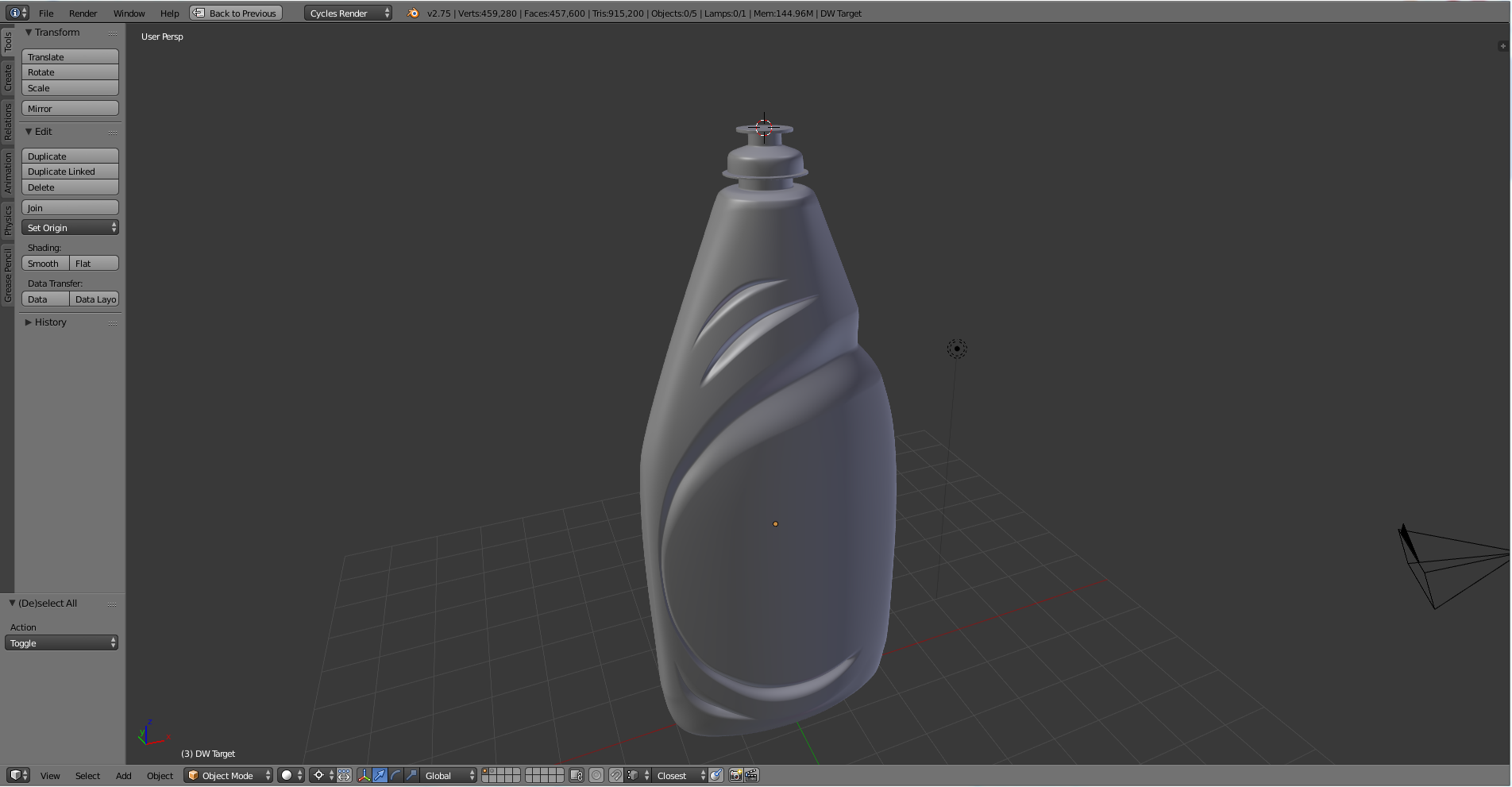Viewport: 1512px width, 787px height.
Task: Open the Cycles Render engine dropdown
Action: 348,14
